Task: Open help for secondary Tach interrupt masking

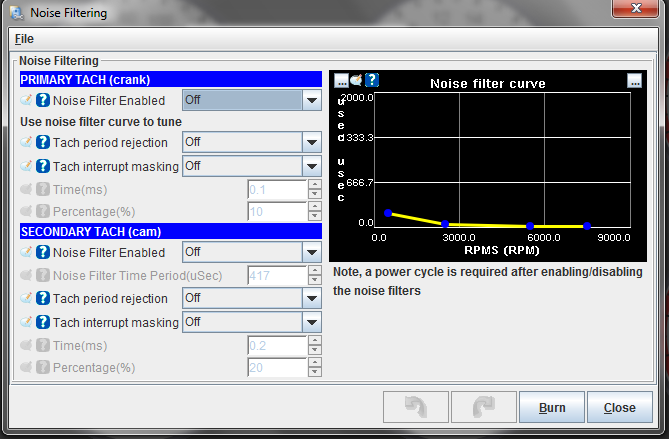Action: pos(43,322)
